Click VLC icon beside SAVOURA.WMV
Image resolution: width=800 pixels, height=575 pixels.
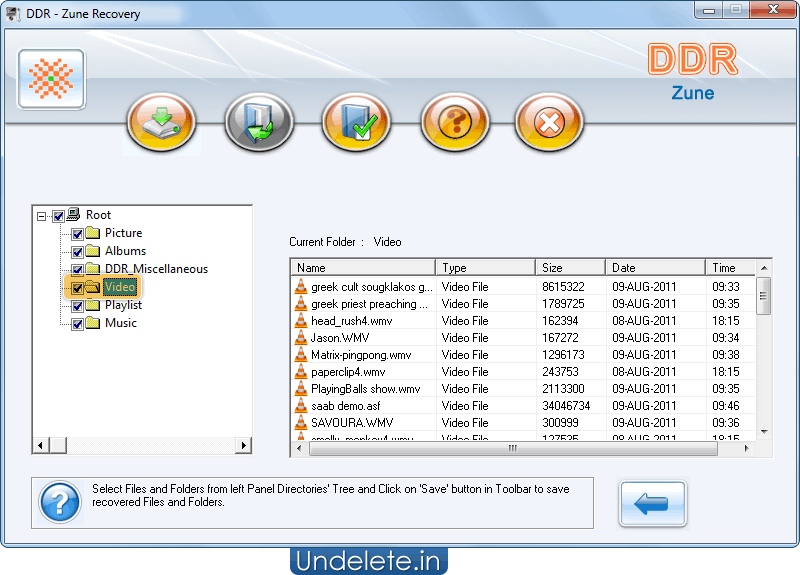point(301,423)
